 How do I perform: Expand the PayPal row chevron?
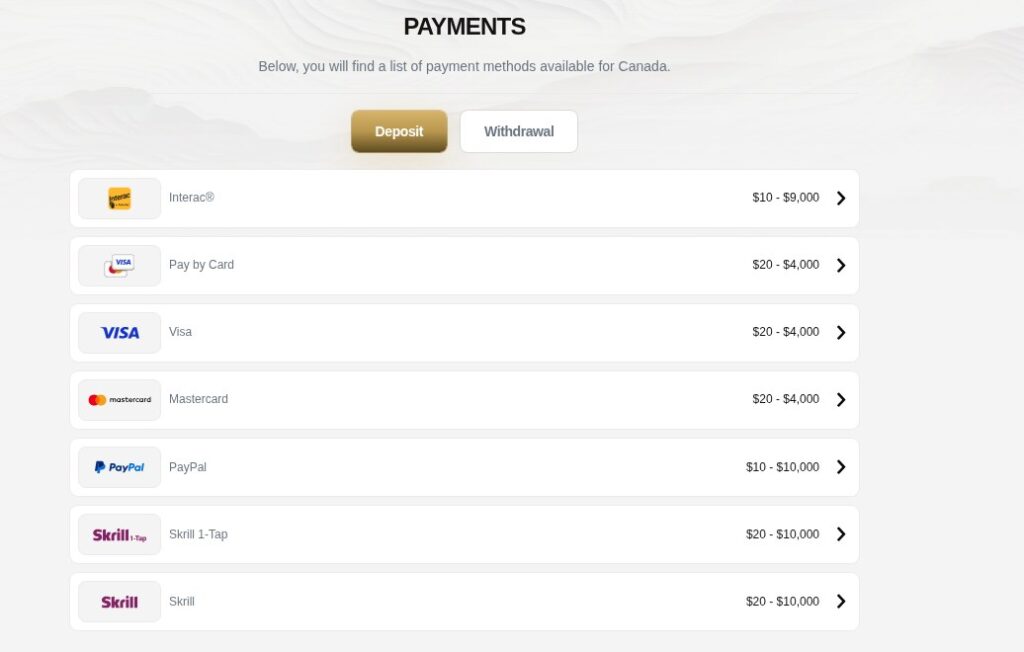(841, 467)
